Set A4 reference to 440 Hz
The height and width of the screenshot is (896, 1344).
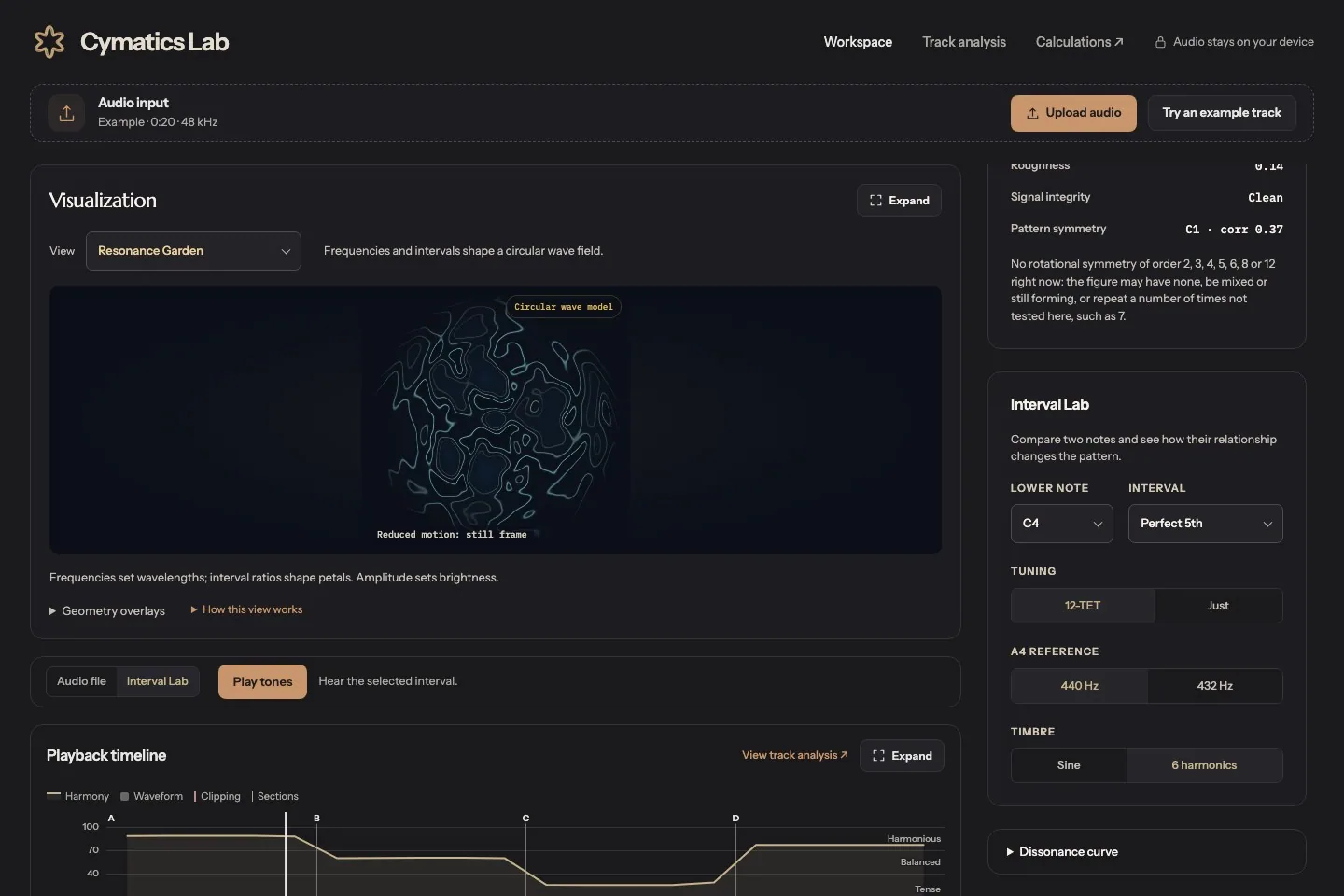click(x=1080, y=686)
